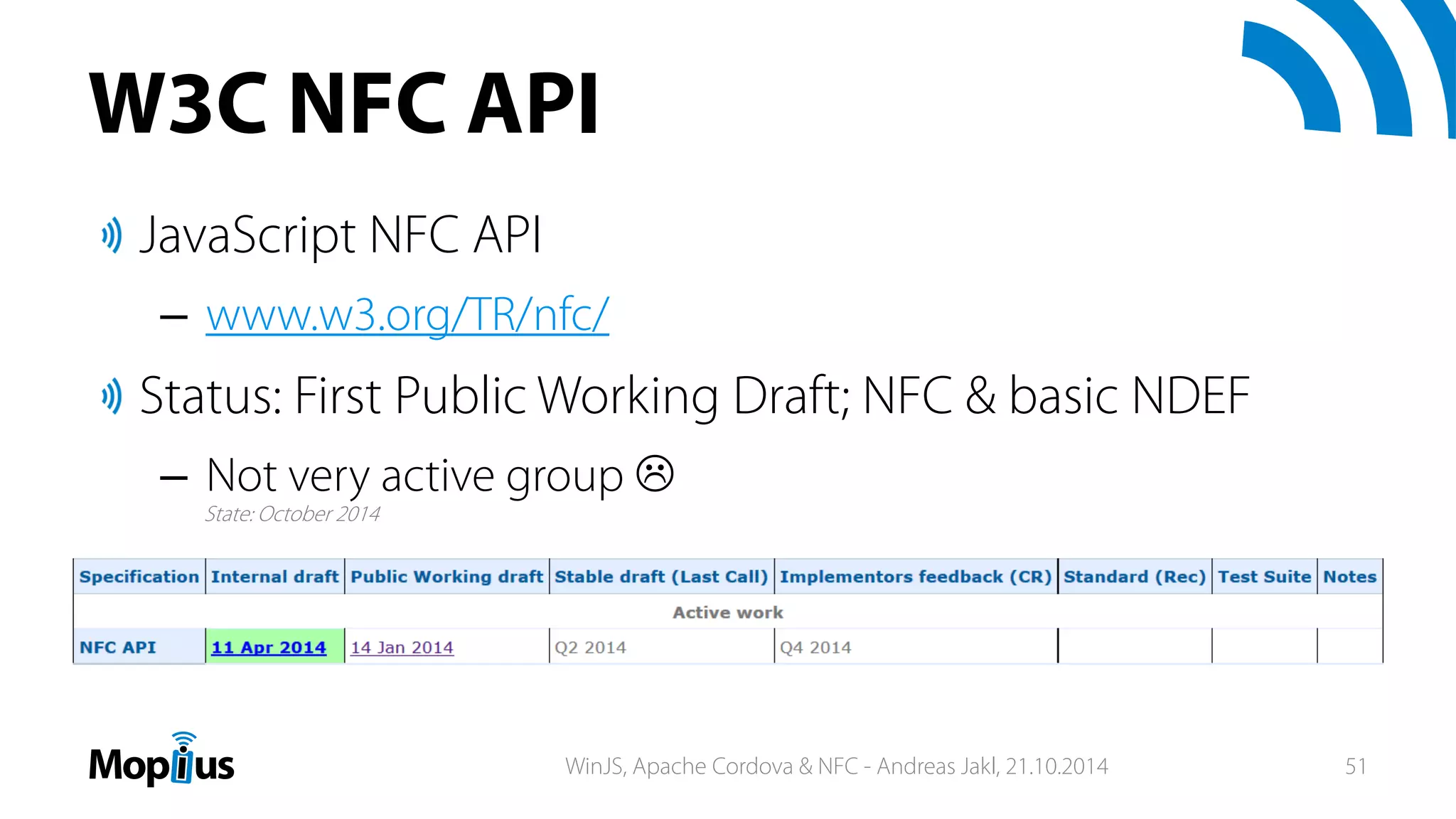
Task: Click the Q2 2014 table cell
Action: pos(662,646)
